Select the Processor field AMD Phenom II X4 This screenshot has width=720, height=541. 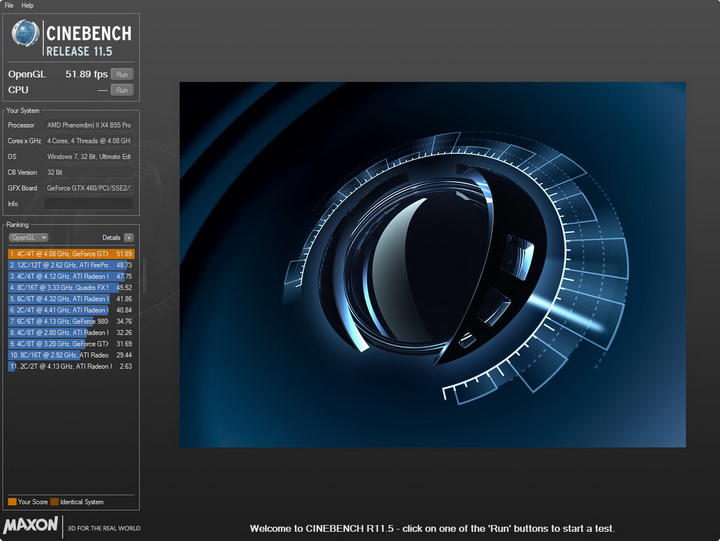tap(89, 125)
